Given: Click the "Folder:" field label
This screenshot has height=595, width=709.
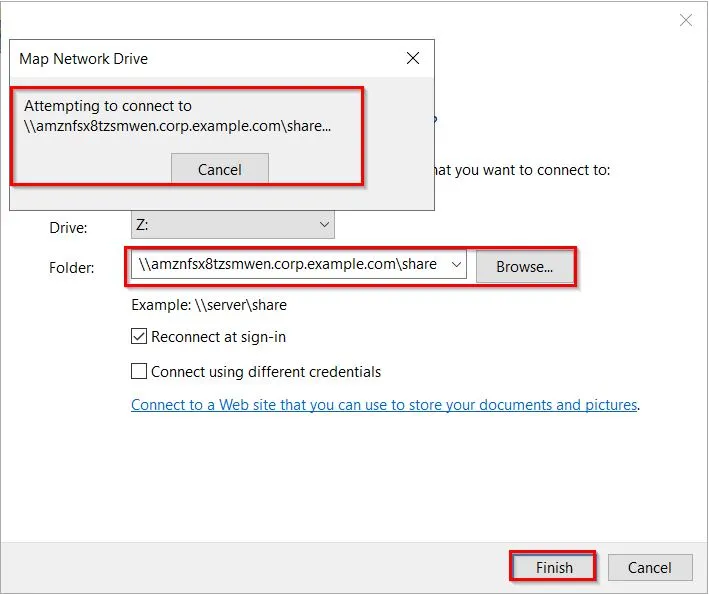Looking at the screenshot, I should pyautogui.click(x=72, y=268).
